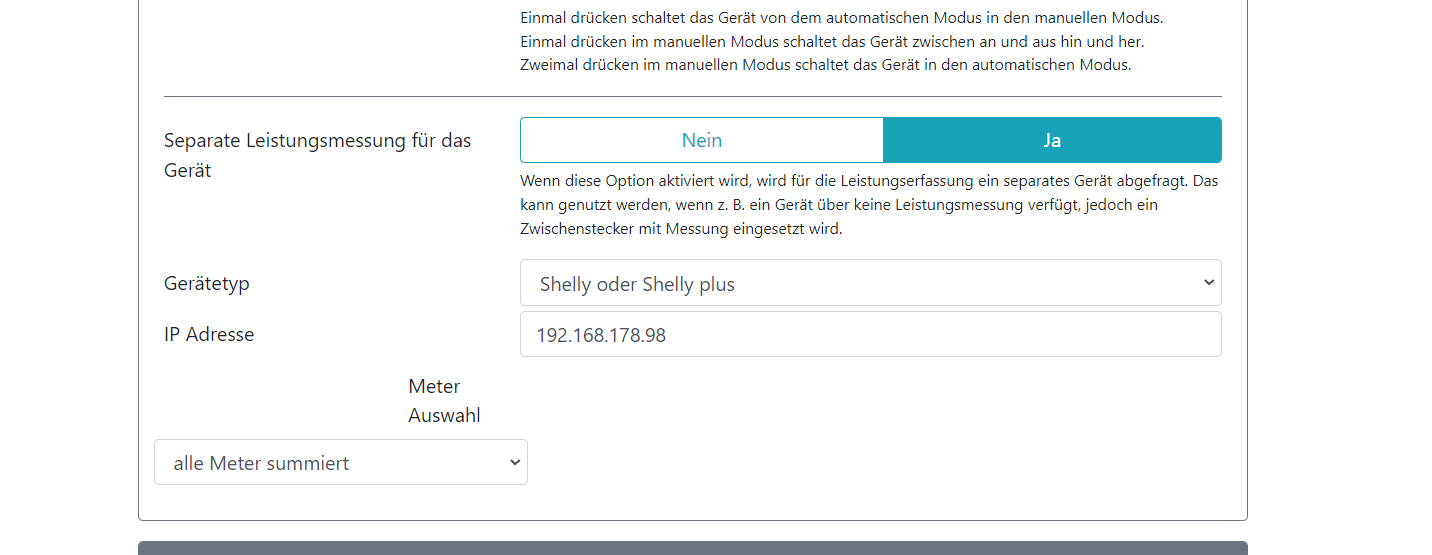Select "Nein" for separate Leistungsmessung

click(x=702, y=140)
